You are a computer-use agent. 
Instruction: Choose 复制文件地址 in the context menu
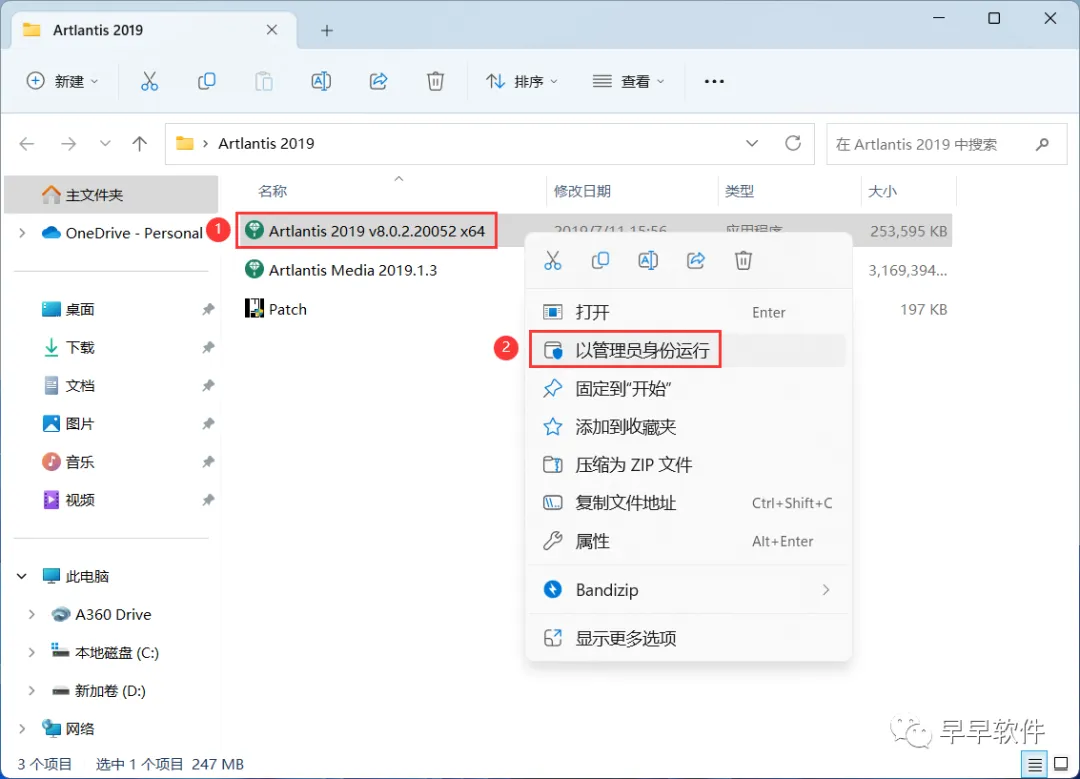[687, 503]
